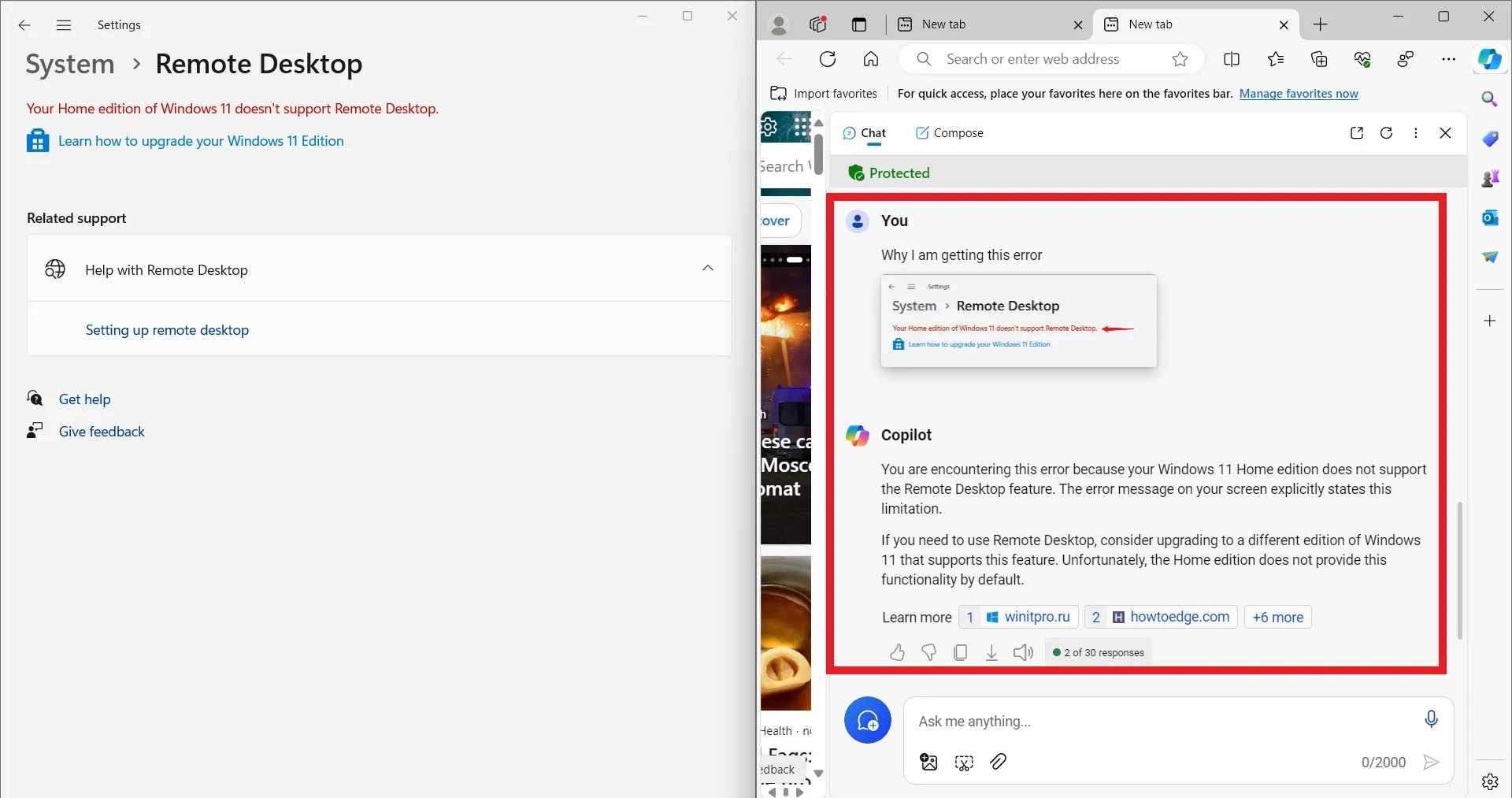This screenshot has width=1512, height=798.
Task: Open Copilot from the Edge toolbar
Action: pos(1490,59)
